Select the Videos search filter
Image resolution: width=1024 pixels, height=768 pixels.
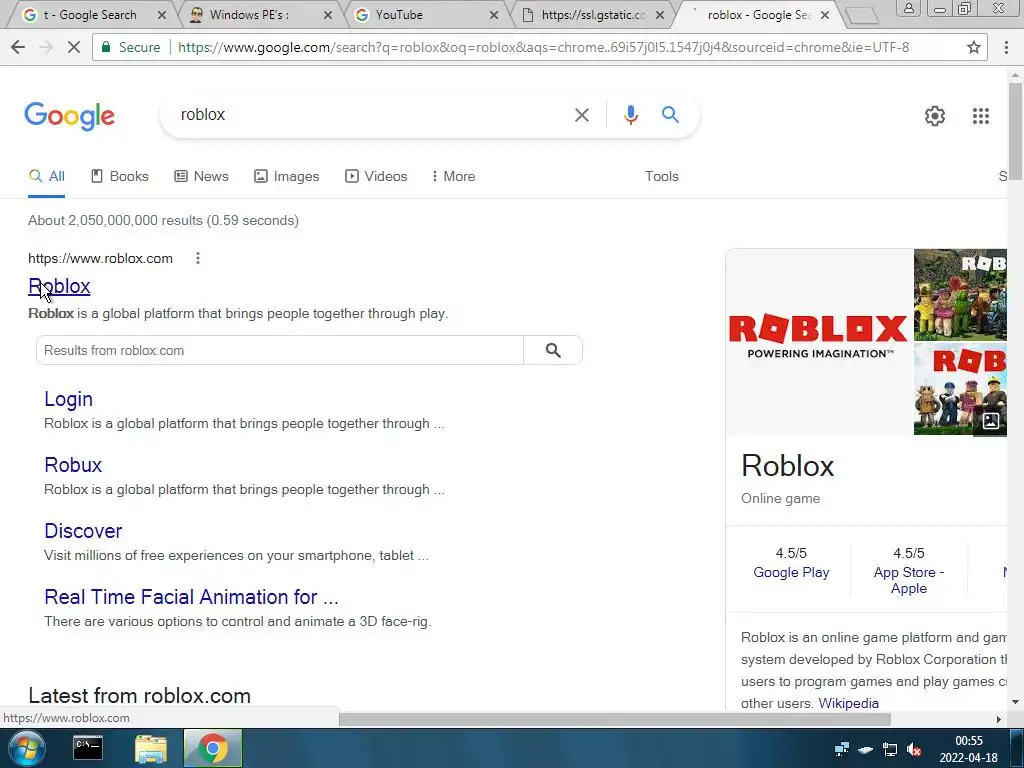tap(376, 176)
